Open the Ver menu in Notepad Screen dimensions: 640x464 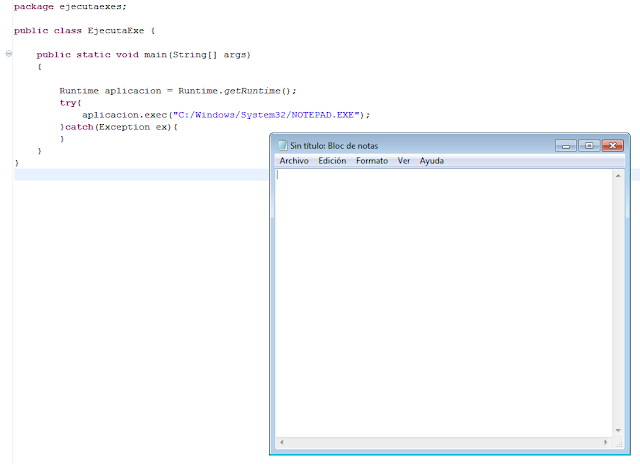point(404,161)
